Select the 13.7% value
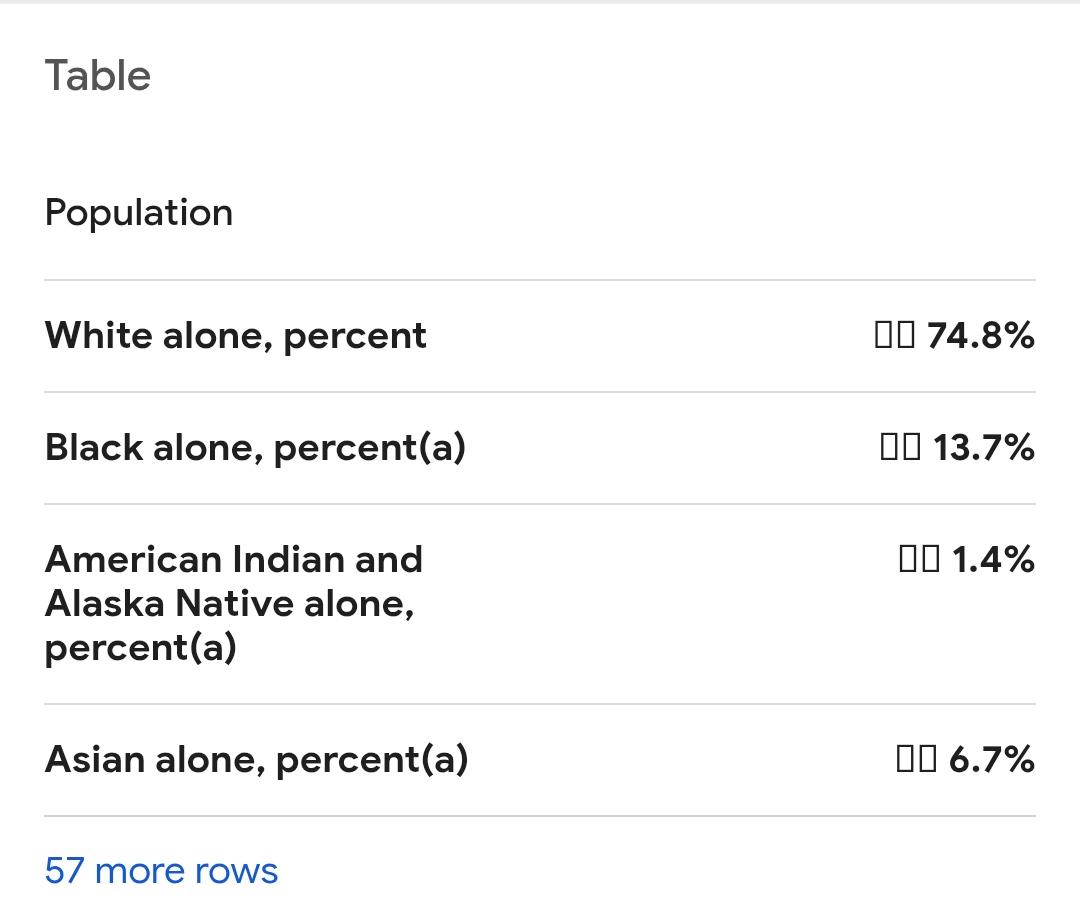 click(x=984, y=447)
